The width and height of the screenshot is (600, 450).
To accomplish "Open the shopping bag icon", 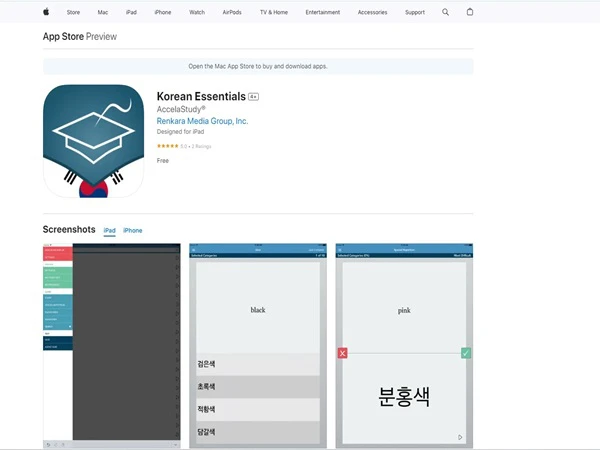I will click(x=470, y=12).
